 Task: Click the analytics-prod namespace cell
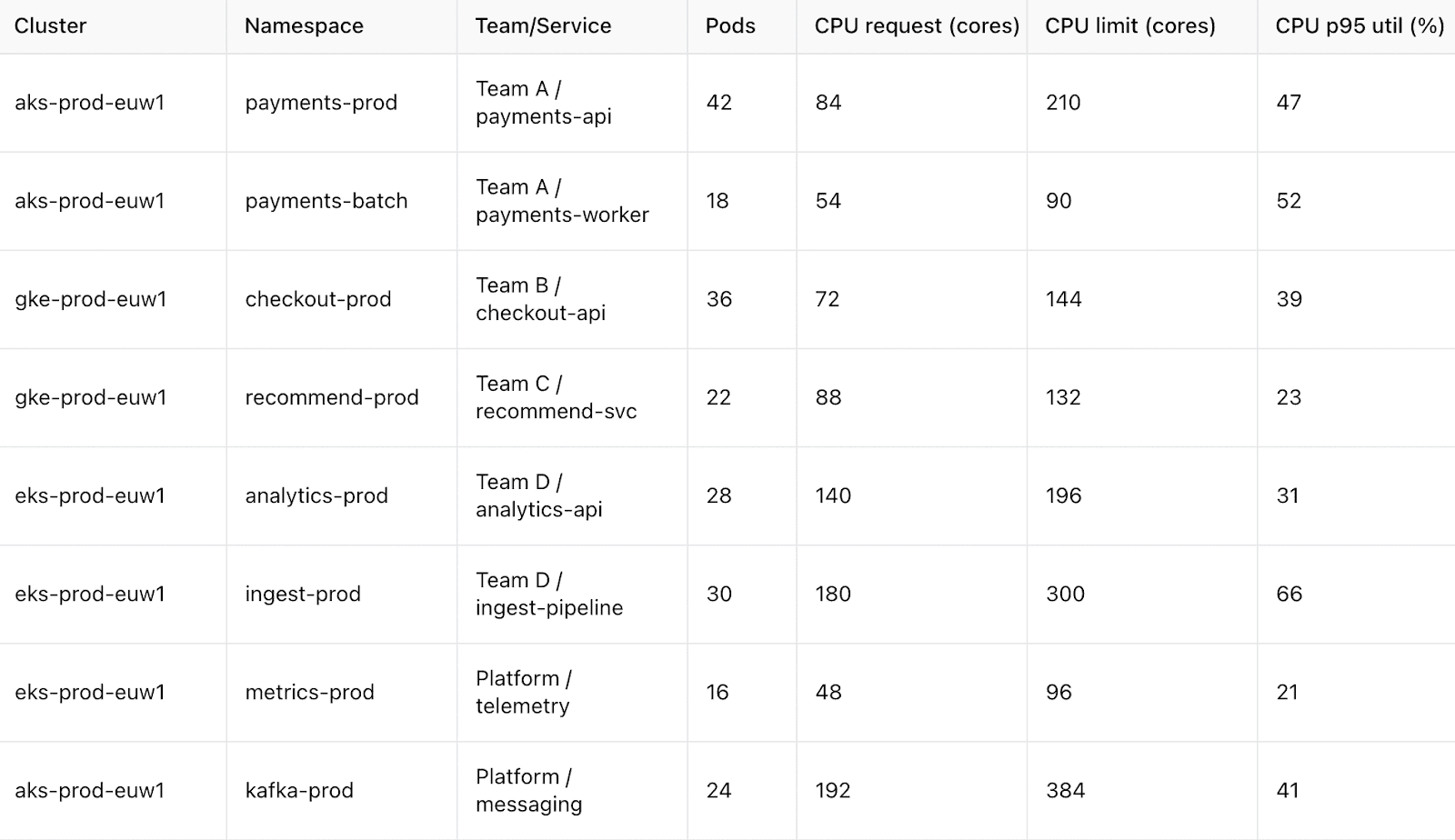click(316, 495)
